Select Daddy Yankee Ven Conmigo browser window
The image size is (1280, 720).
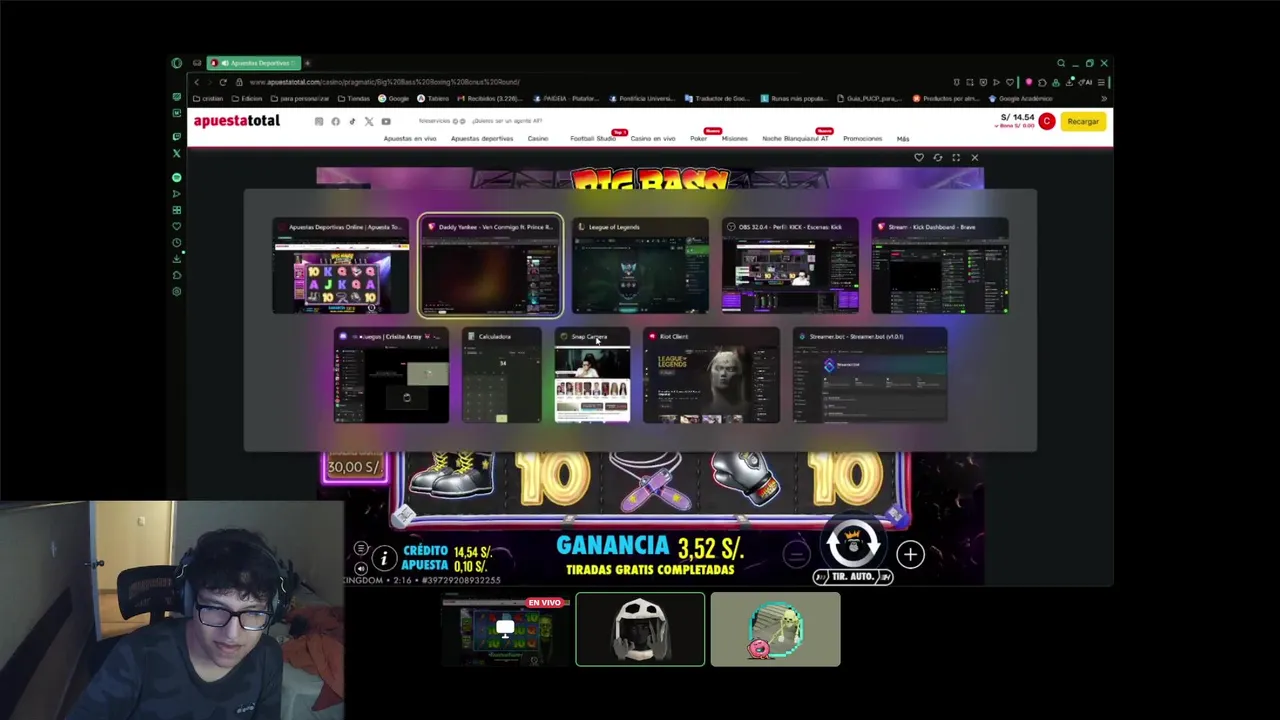(x=490, y=266)
